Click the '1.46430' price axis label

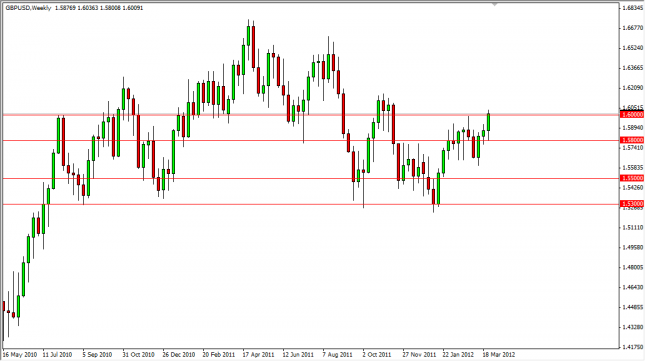point(633,287)
